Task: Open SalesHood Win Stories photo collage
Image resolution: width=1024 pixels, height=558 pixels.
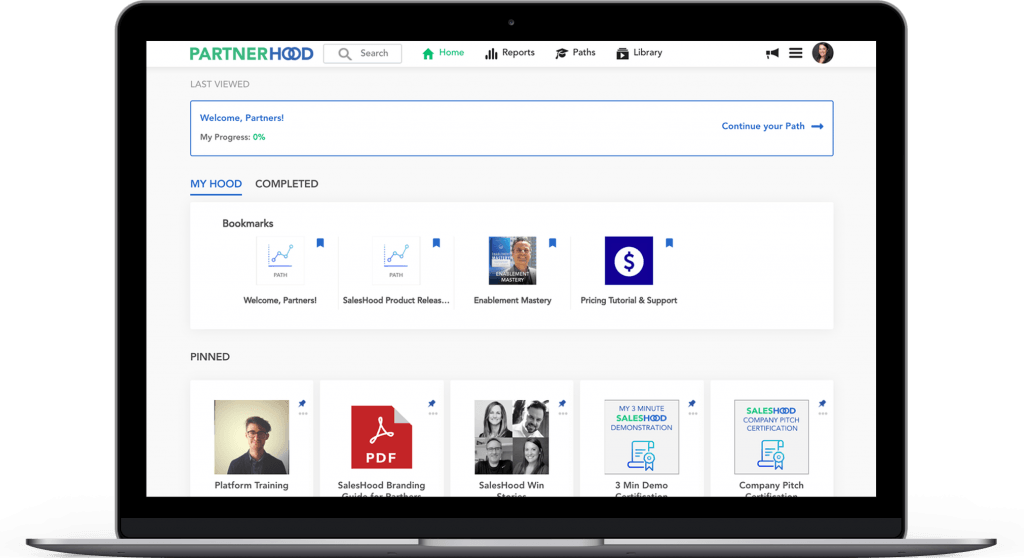Action: point(511,437)
